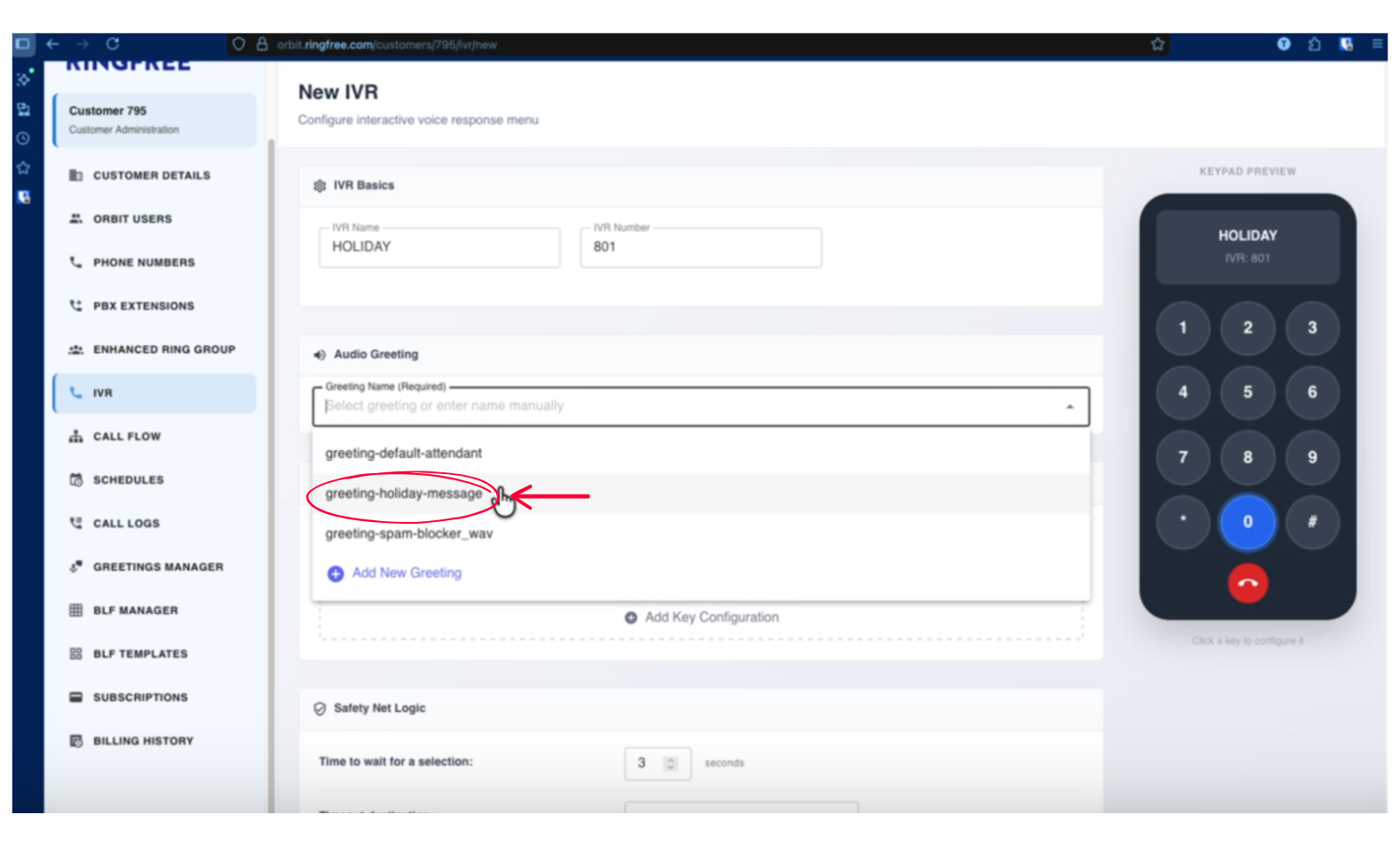Click the IVR Name text field

[x=439, y=247]
